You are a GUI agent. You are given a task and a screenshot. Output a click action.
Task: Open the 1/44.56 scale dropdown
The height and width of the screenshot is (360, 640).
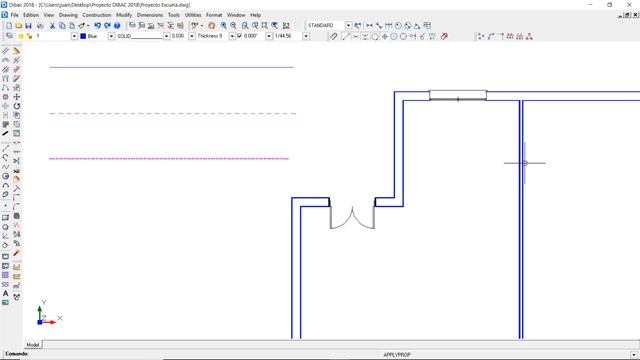[306, 36]
